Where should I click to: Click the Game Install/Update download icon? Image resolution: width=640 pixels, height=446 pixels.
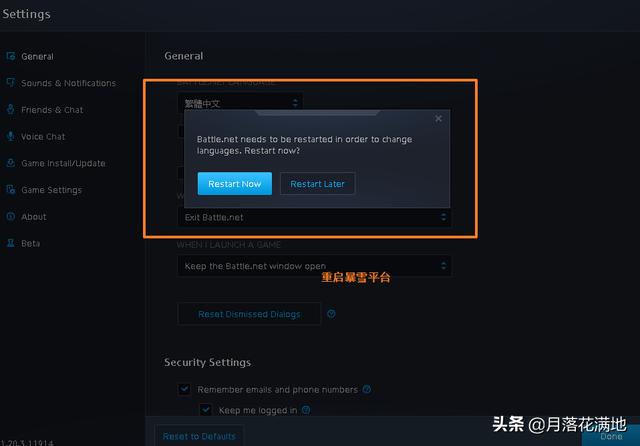pyautogui.click(x=11, y=163)
